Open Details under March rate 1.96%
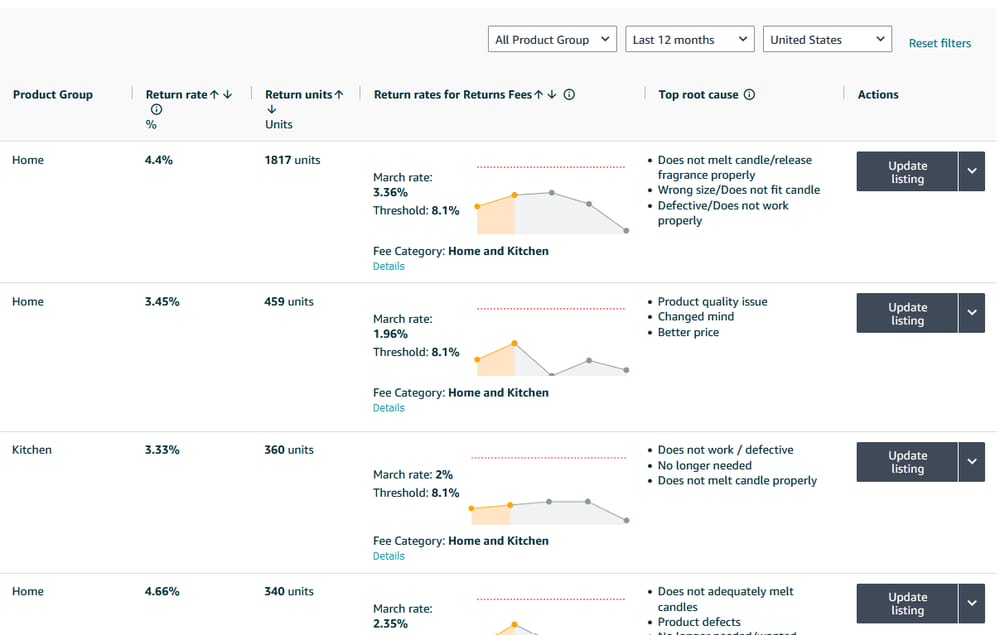The width and height of the screenshot is (1000, 635). click(388, 408)
